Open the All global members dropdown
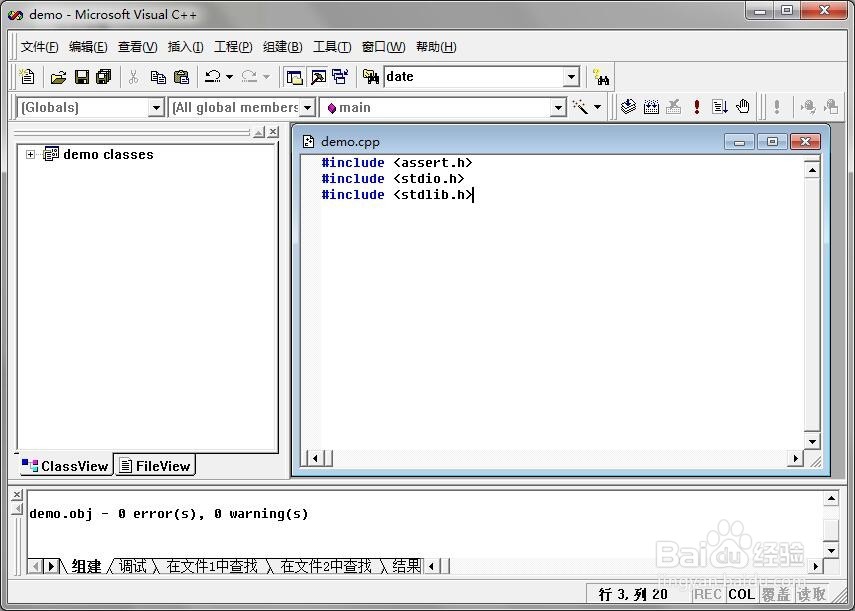This screenshot has width=855, height=611. tap(308, 107)
